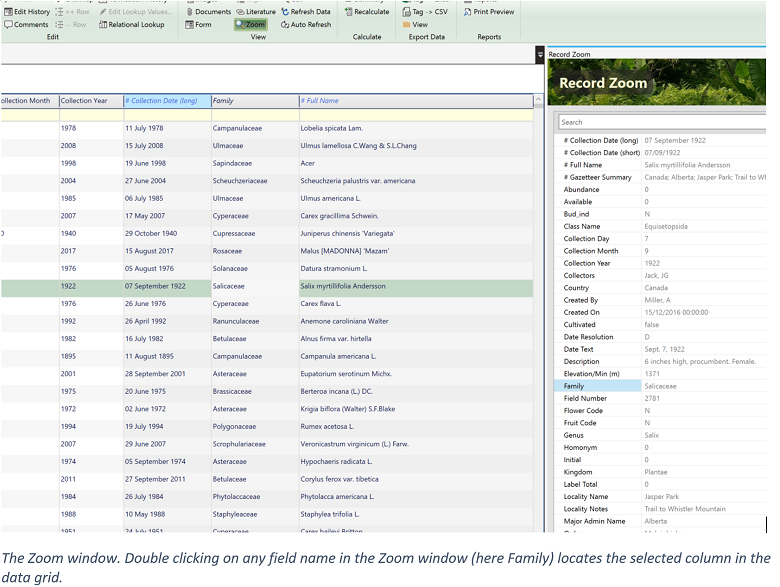
Task: Select the Lobelia spicata Lam. row
Action: coord(267,128)
